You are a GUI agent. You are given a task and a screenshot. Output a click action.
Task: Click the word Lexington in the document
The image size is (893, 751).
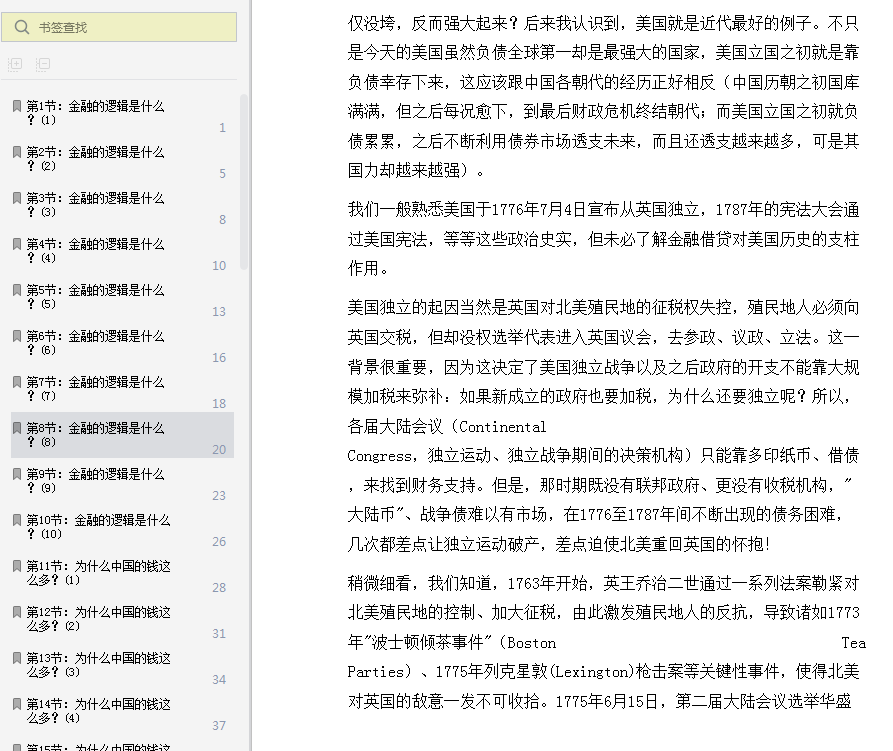[591, 672]
